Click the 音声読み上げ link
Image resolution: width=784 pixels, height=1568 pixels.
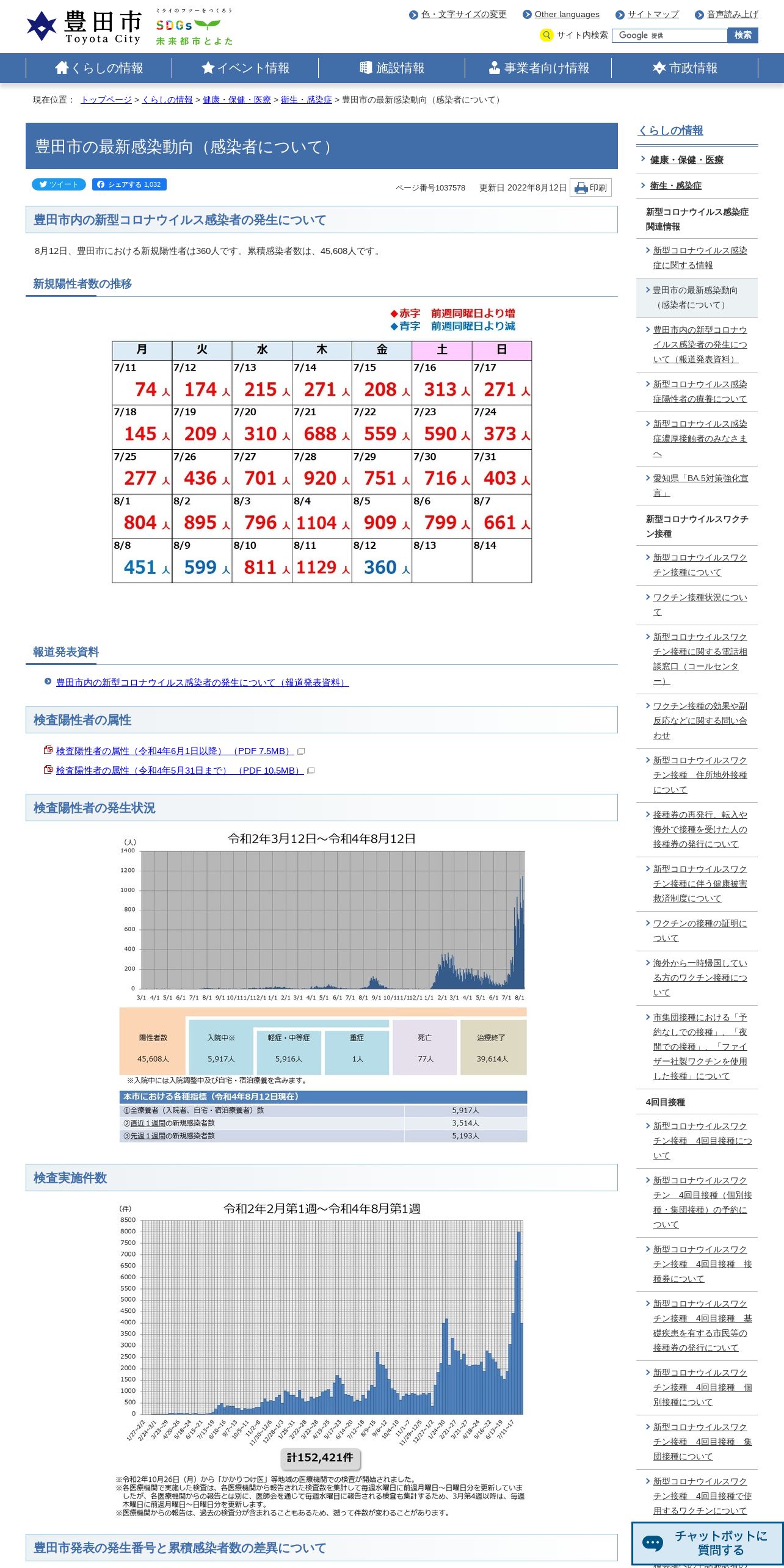coord(733,14)
